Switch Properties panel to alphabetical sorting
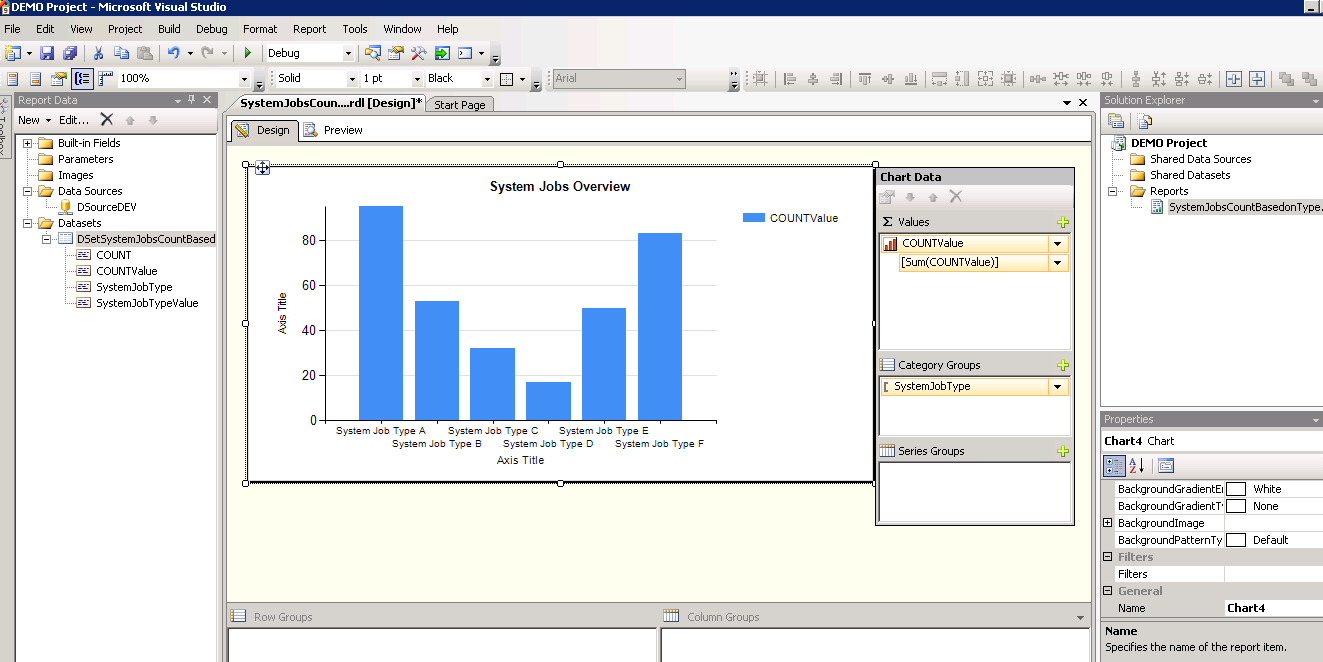The height and width of the screenshot is (662, 1323). 1136,464
